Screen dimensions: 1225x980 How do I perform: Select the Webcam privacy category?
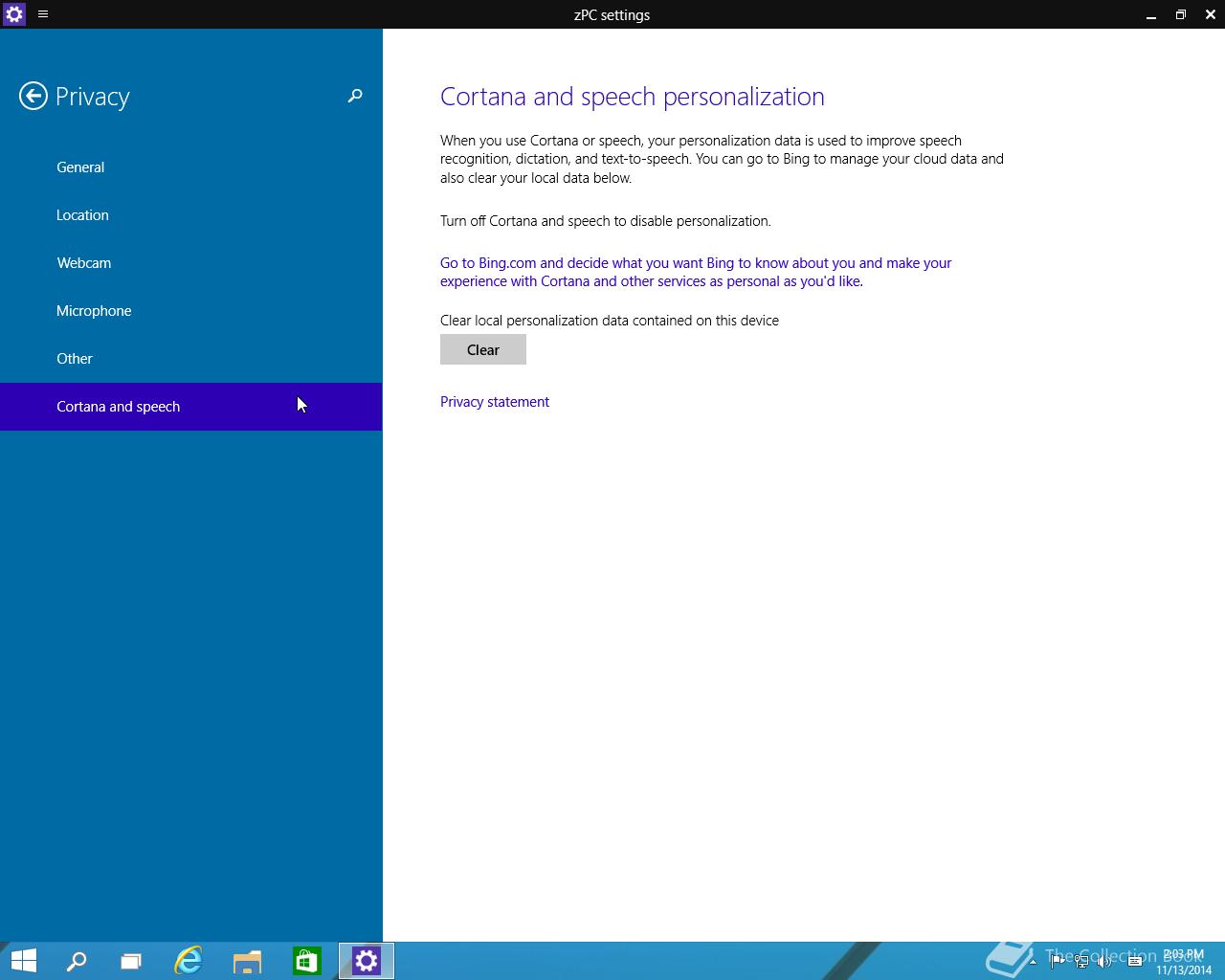191,263
